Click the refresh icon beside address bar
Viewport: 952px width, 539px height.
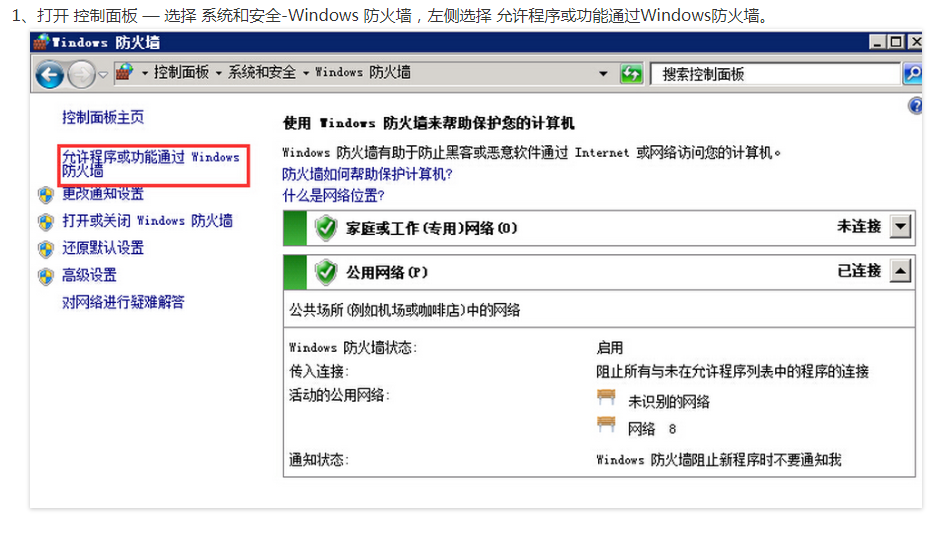[631, 74]
